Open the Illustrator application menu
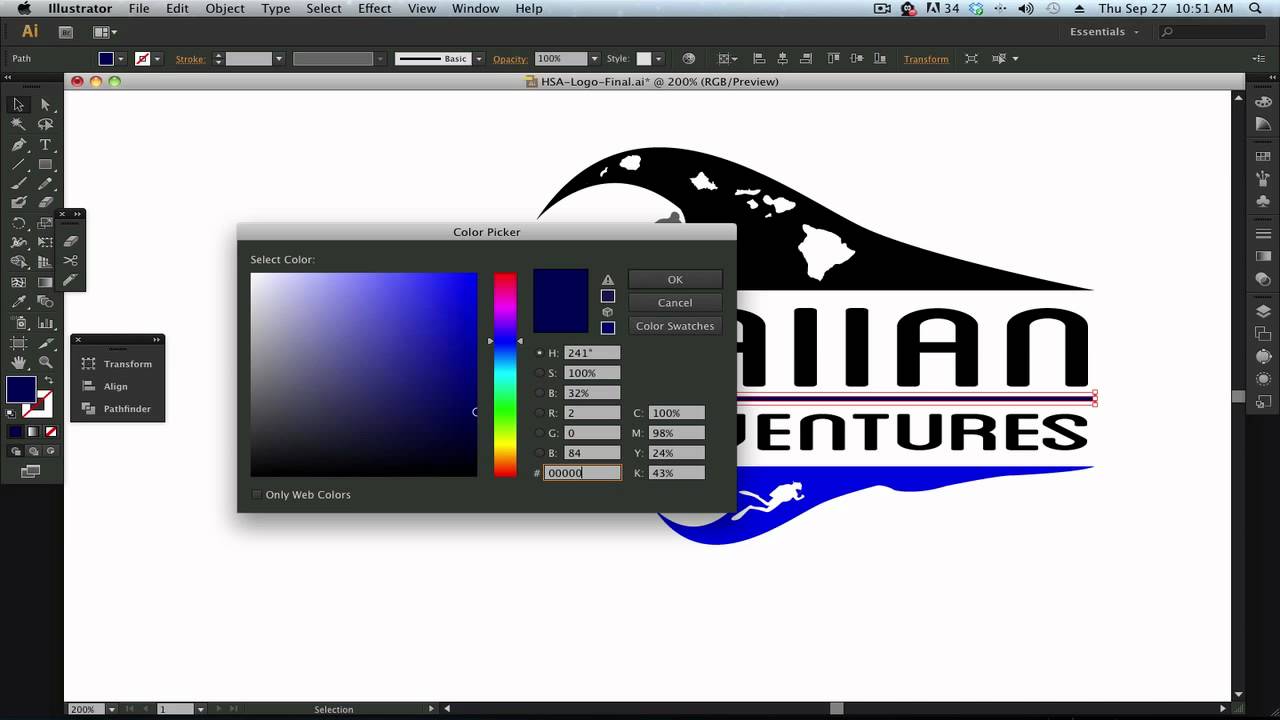Screen dimensions: 1280x720 pyautogui.click(x=81, y=8)
